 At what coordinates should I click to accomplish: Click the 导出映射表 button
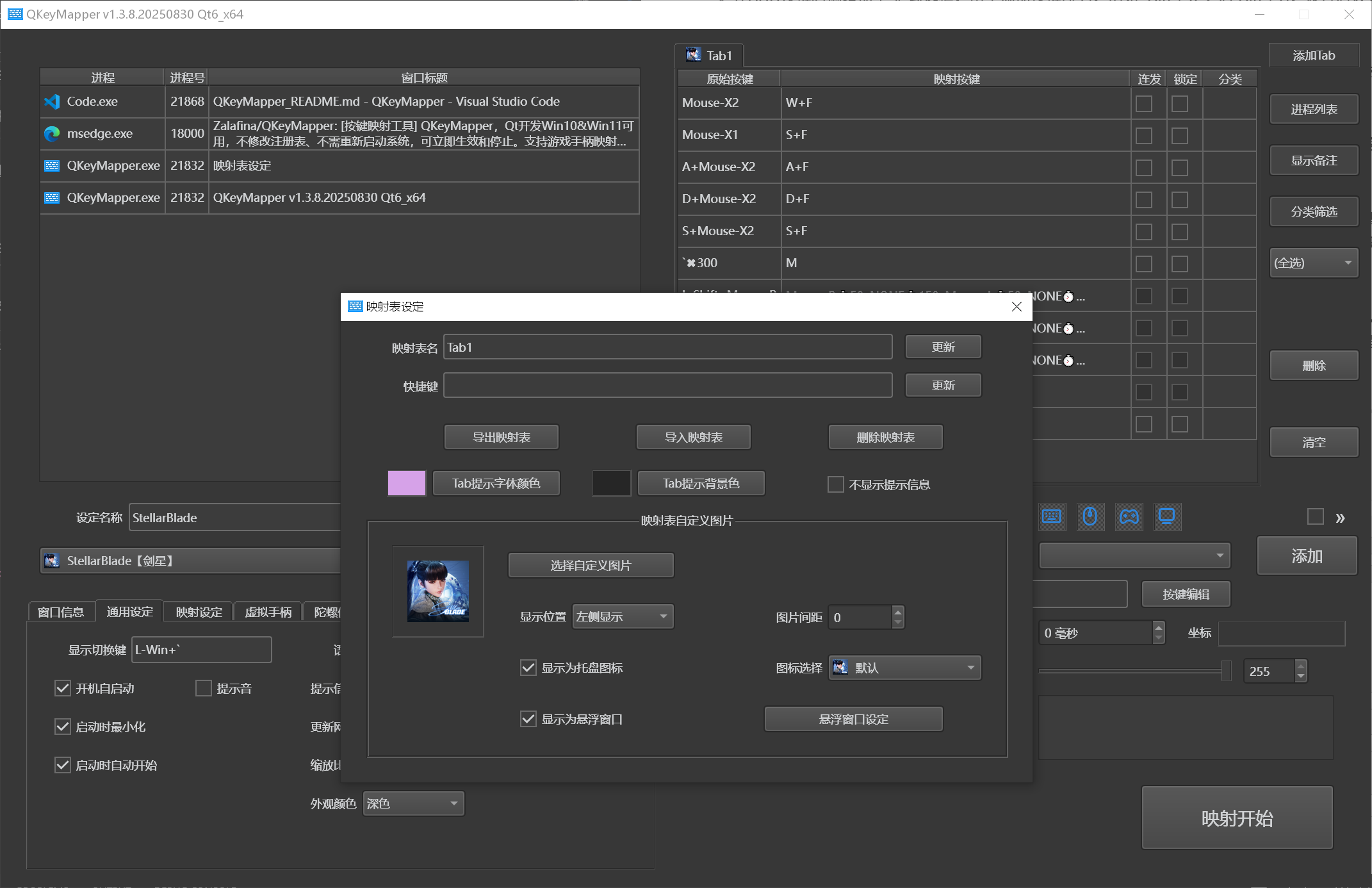[501, 437]
